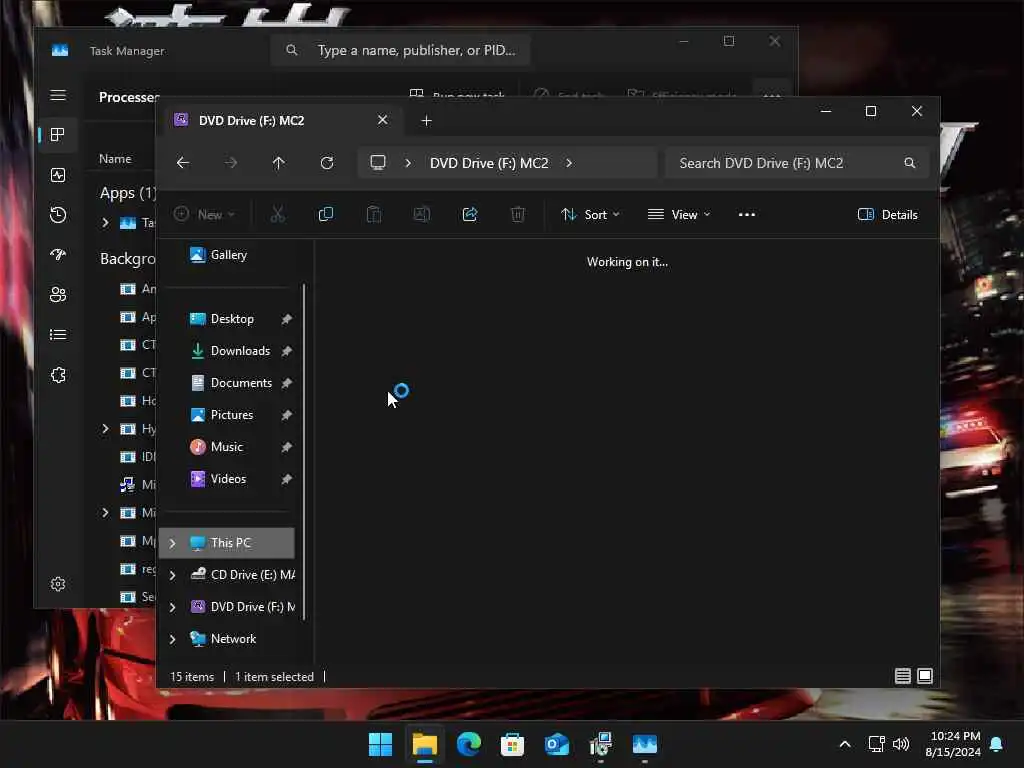The height and width of the screenshot is (768, 1024).
Task: Open Documents quick access folder
Action: (x=241, y=383)
